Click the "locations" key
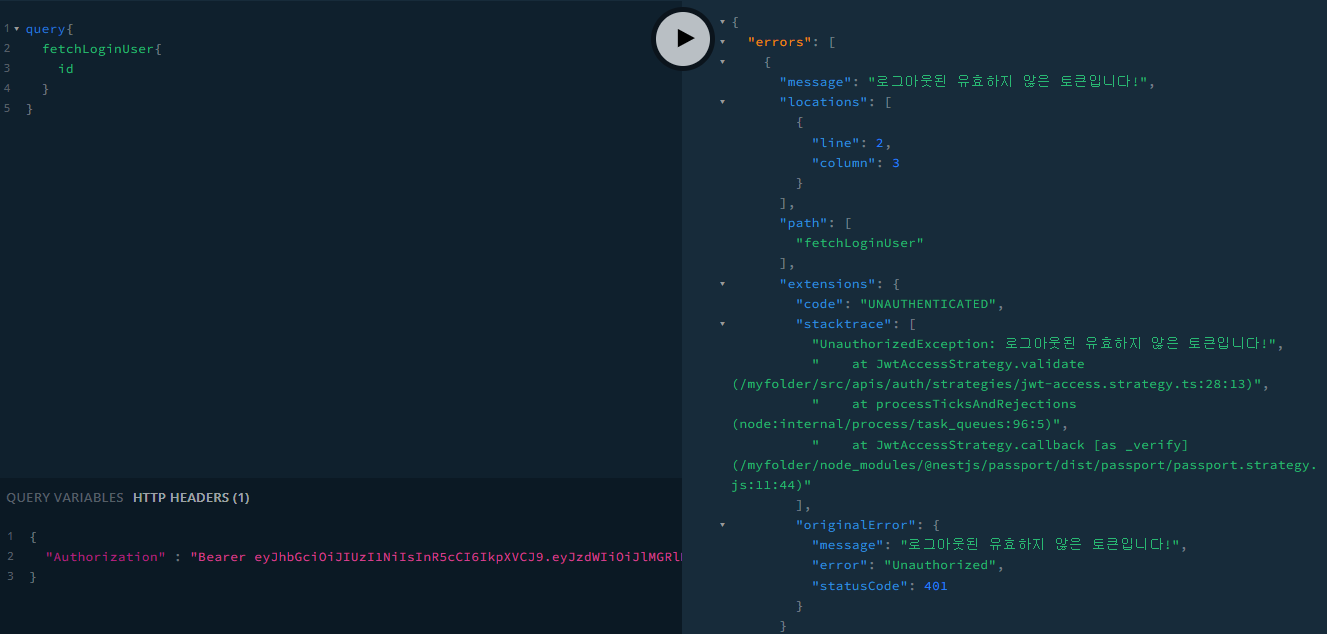Screen dimensions: 1327x634 [x=827, y=102]
